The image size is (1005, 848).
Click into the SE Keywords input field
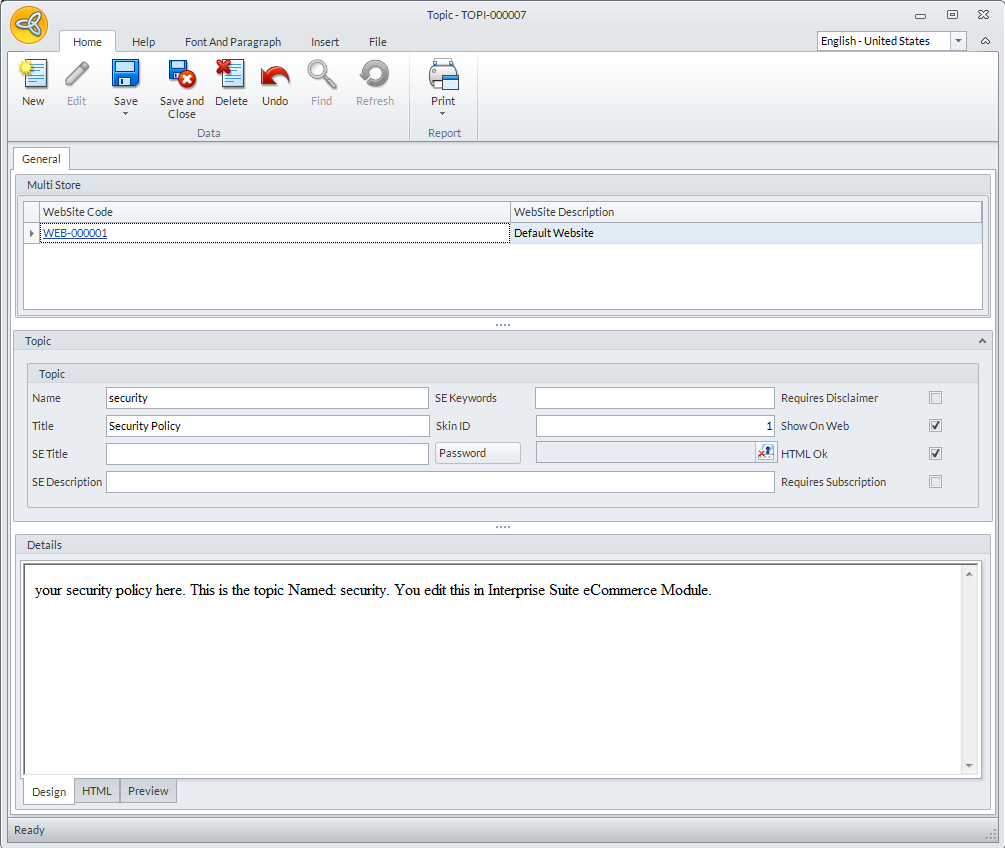pos(655,398)
